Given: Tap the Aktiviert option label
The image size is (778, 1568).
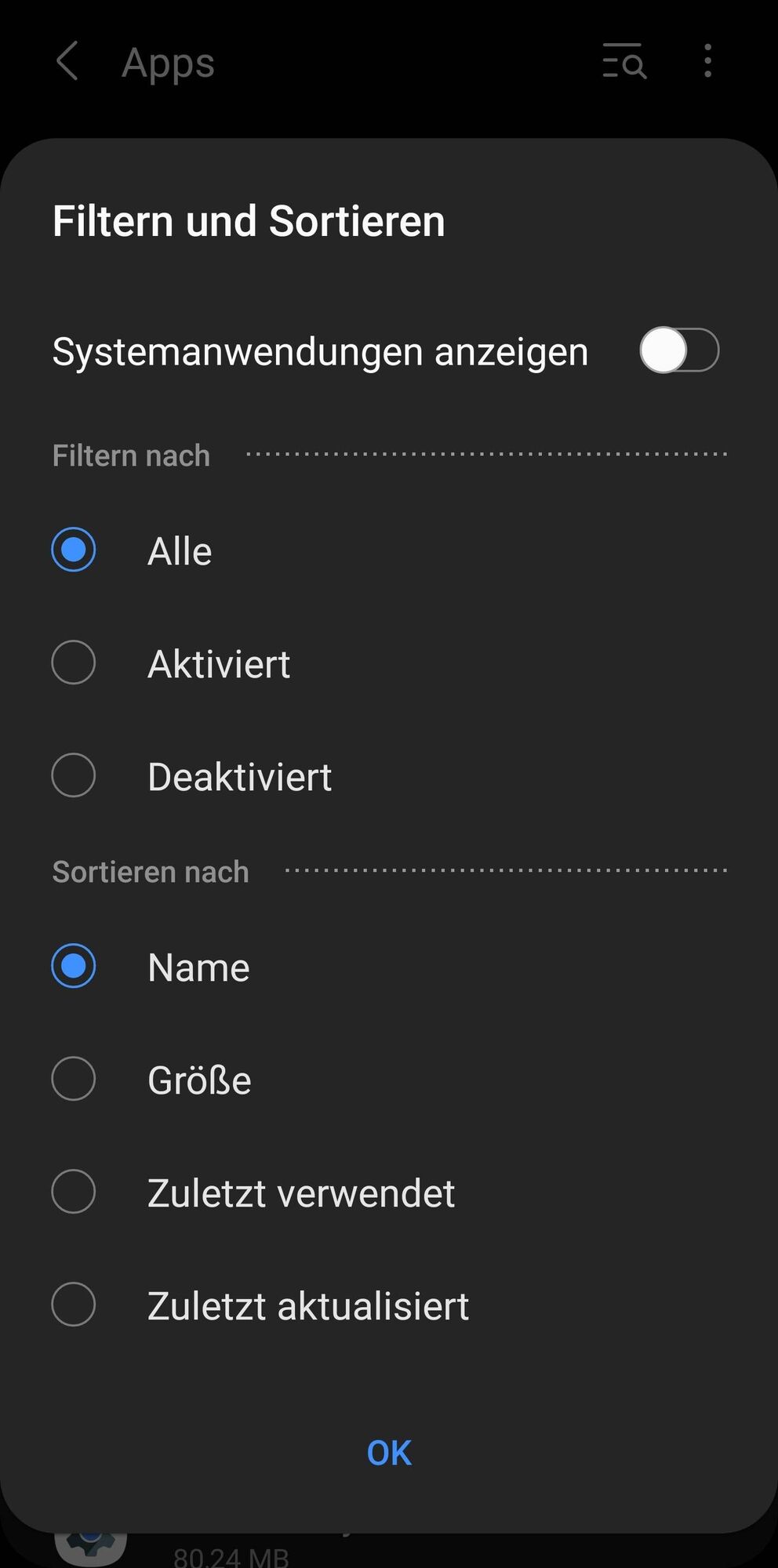Looking at the screenshot, I should (x=219, y=664).
